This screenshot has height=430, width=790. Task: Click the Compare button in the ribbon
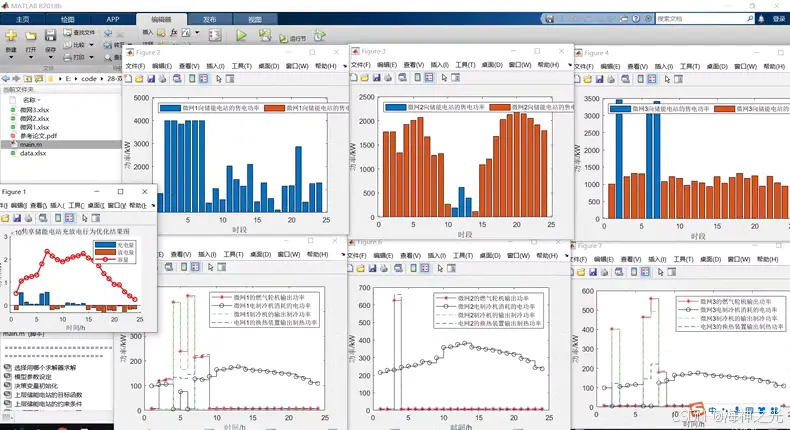(x=75, y=45)
